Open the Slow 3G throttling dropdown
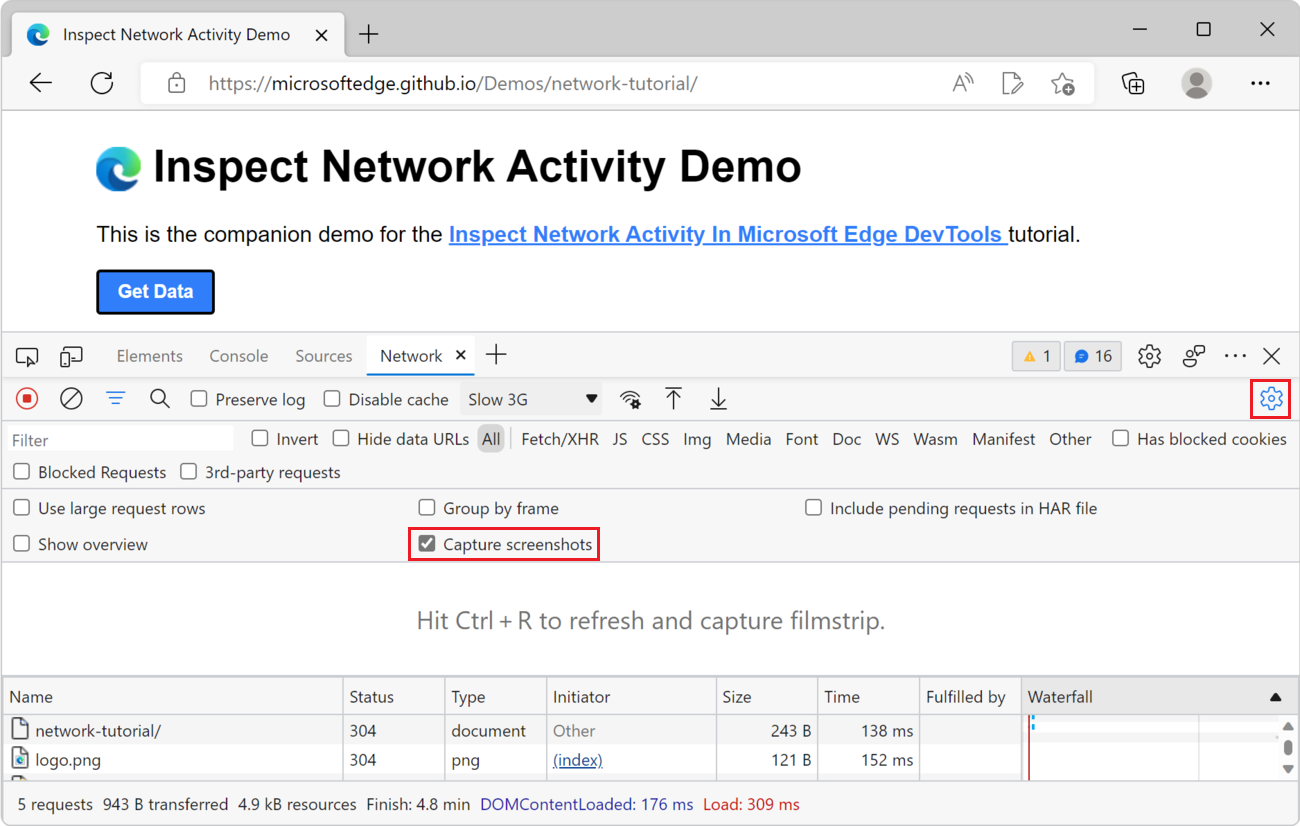1300x826 pixels. tap(531, 398)
